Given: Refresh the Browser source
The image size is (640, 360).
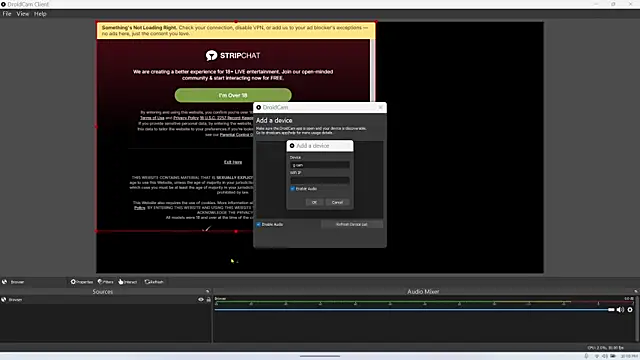Looking at the screenshot, I should click(154, 282).
